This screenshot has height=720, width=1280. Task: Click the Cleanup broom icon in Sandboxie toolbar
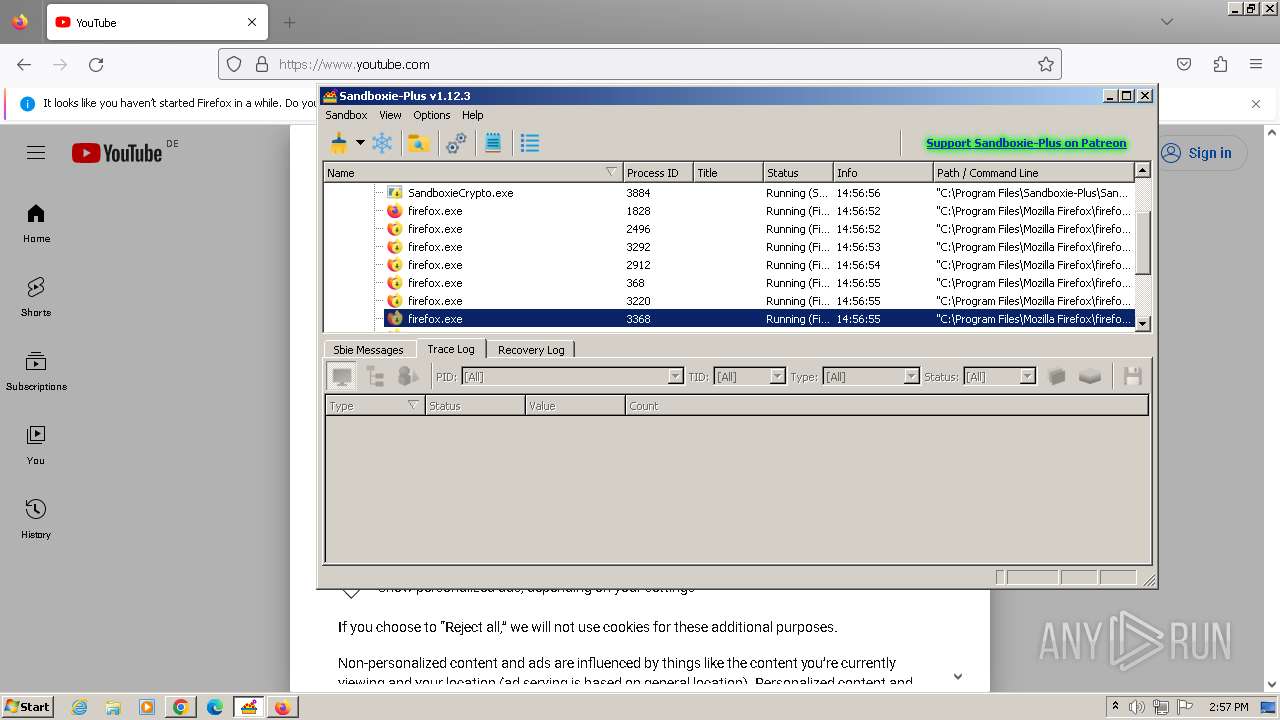pyautogui.click(x=339, y=143)
